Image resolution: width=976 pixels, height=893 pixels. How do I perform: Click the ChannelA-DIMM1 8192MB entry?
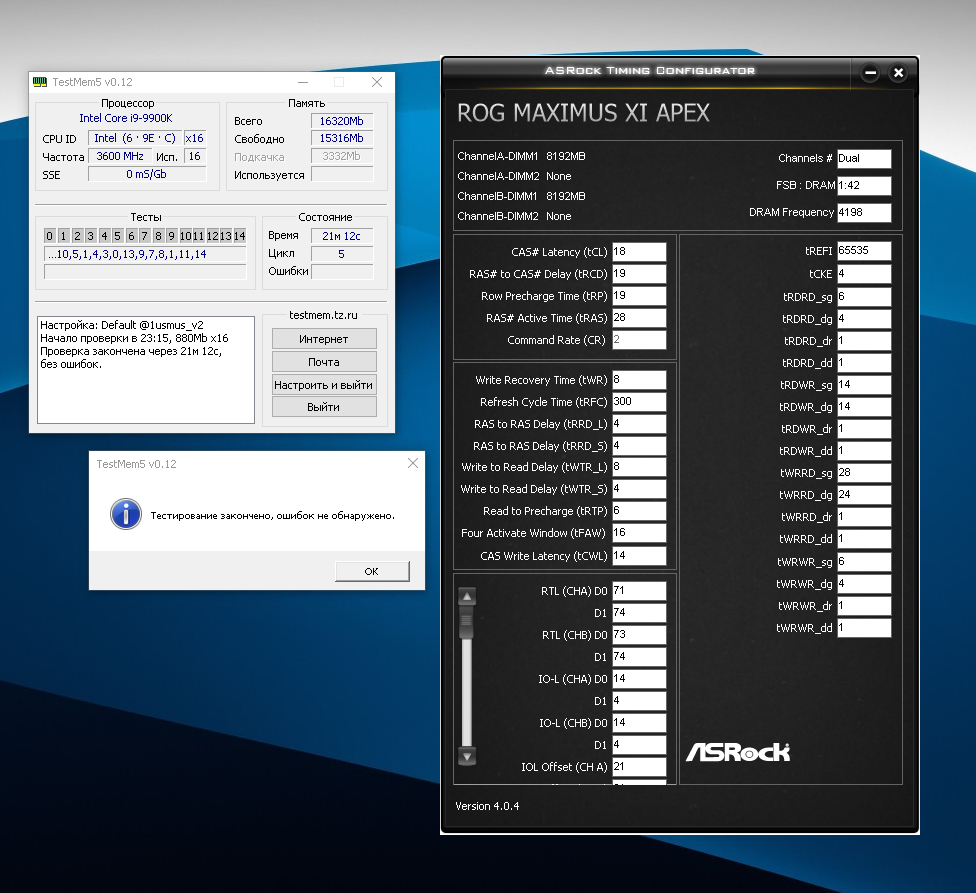[x=521, y=156]
